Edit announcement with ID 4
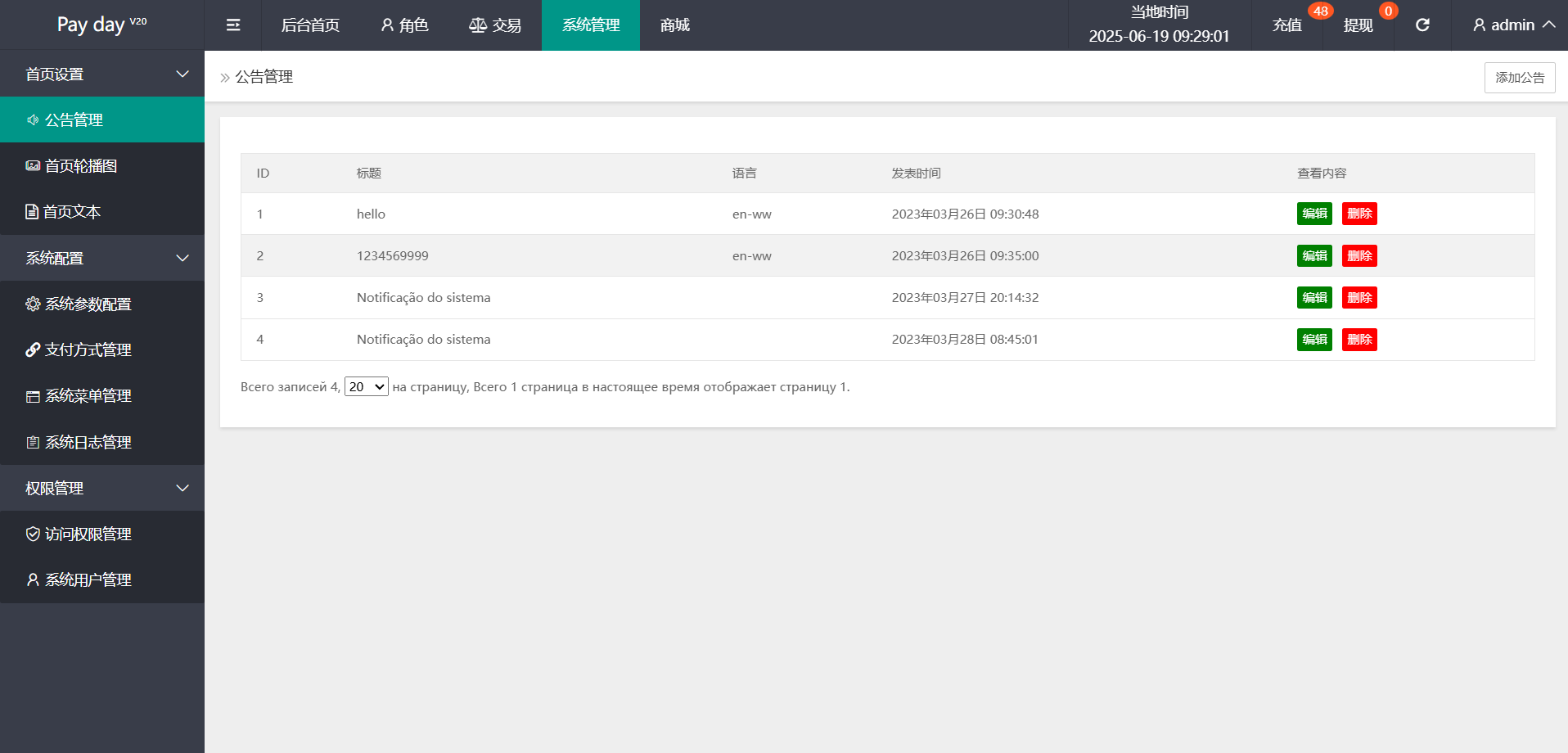The width and height of the screenshot is (1568, 753). pos(1314,340)
